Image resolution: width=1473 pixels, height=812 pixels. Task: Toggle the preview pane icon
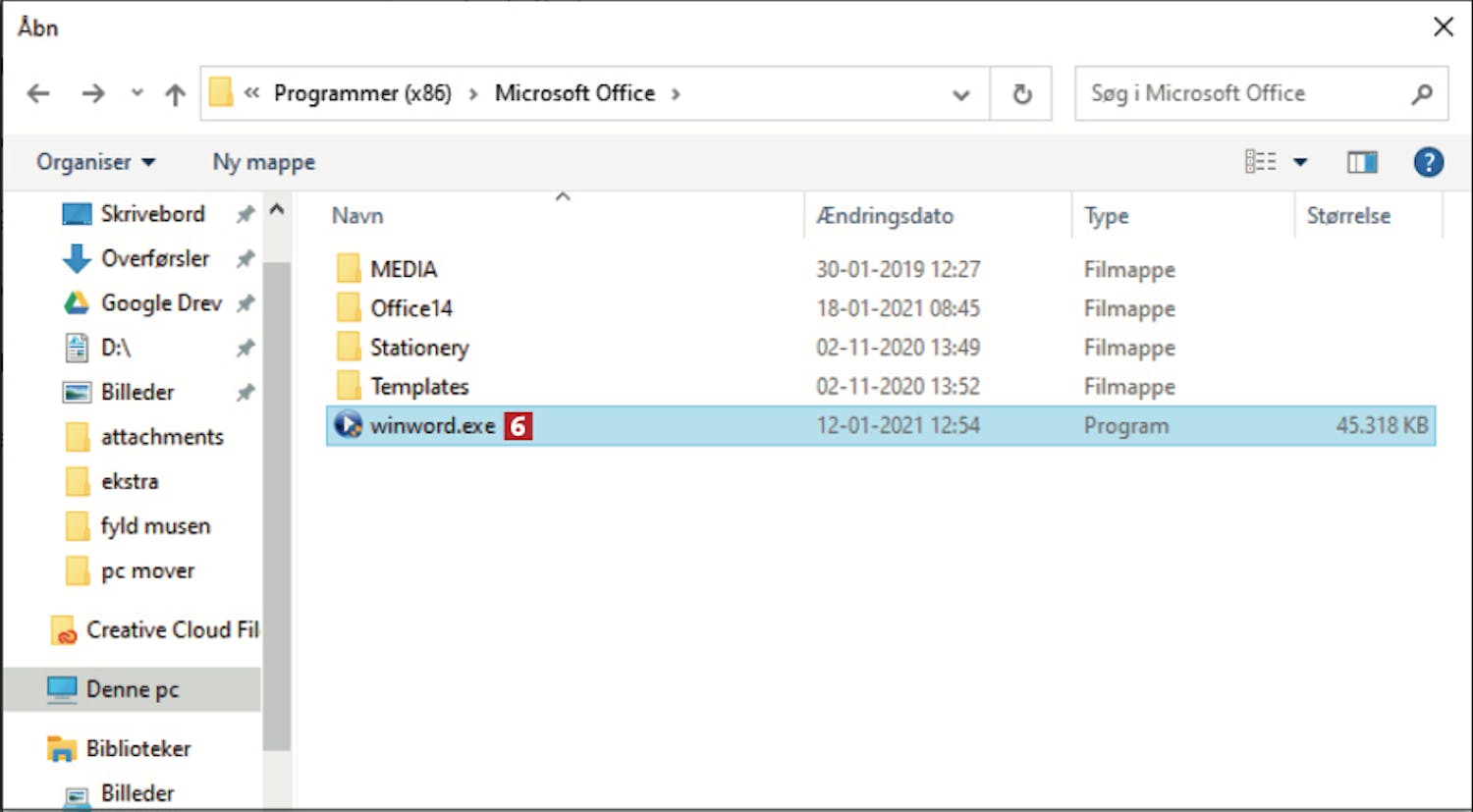(1361, 162)
